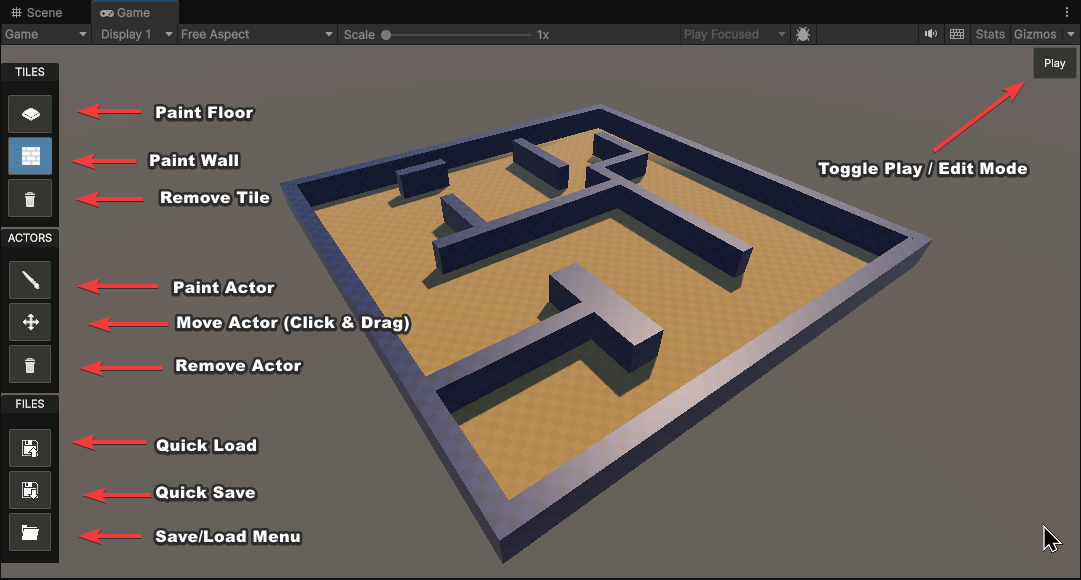The width and height of the screenshot is (1081, 580).
Task: Choose the Paint Actor brush tool
Action: pos(30,280)
